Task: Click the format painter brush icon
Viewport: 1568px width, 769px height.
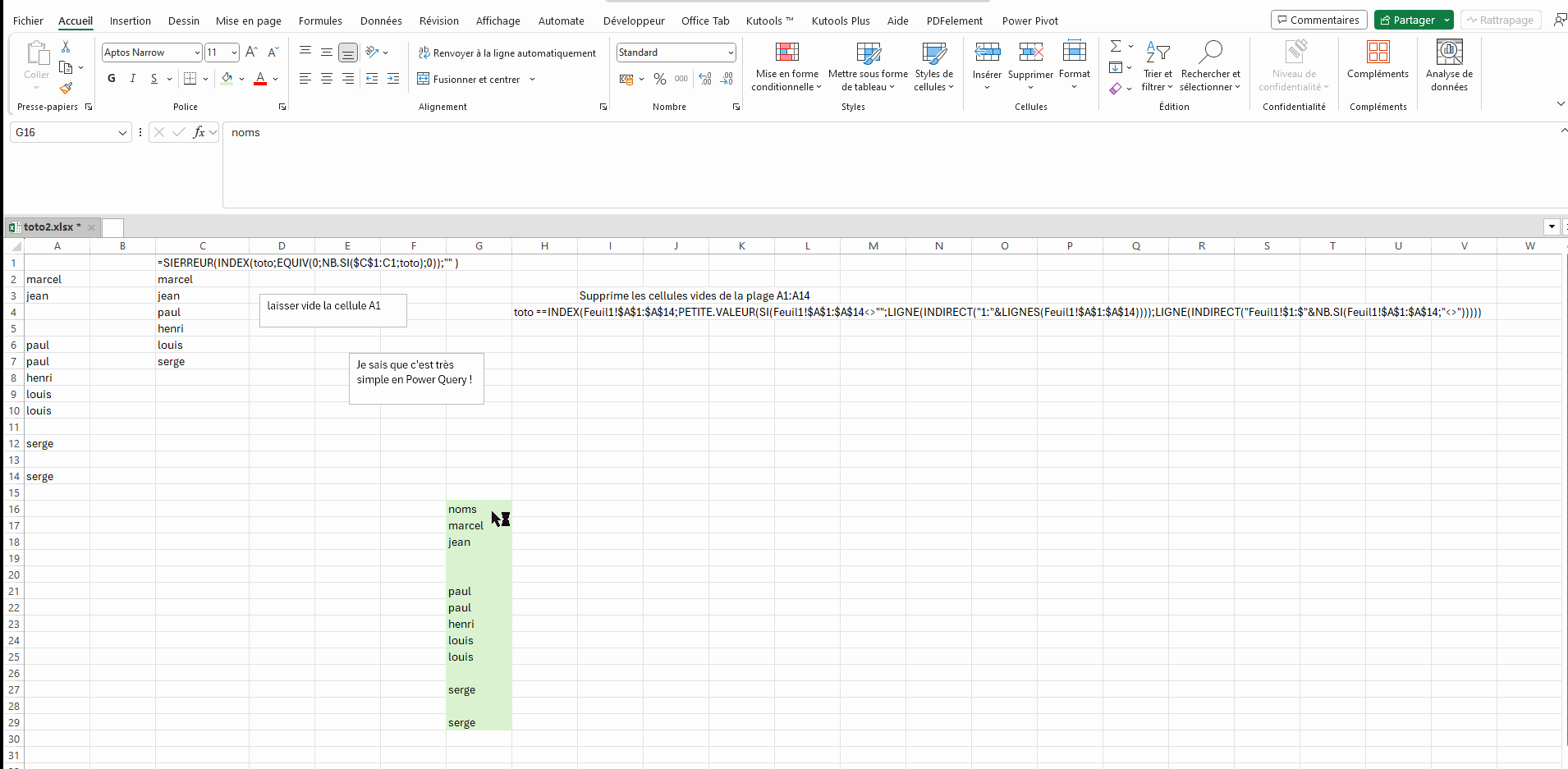Action: coord(66,88)
